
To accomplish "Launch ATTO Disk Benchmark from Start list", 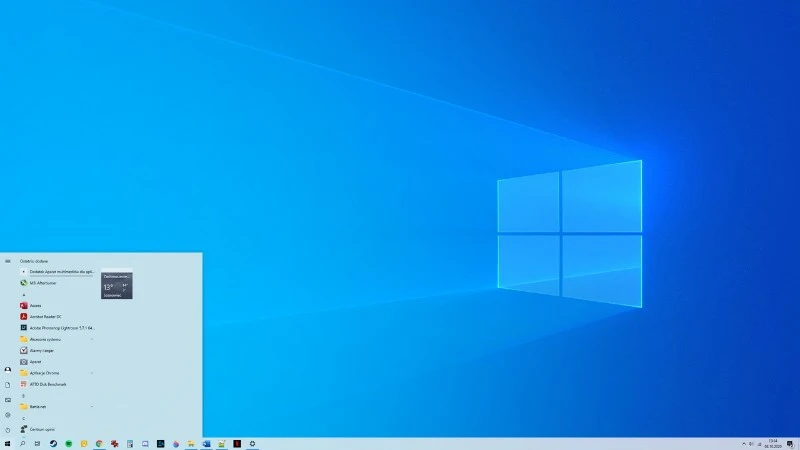I will pyautogui.click(x=57, y=384).
